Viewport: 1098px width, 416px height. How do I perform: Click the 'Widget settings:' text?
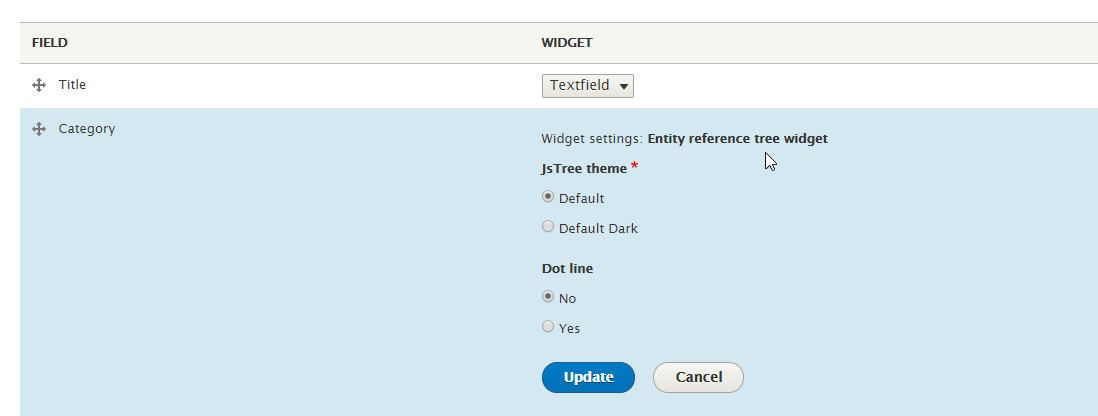(x=592, y=139)
